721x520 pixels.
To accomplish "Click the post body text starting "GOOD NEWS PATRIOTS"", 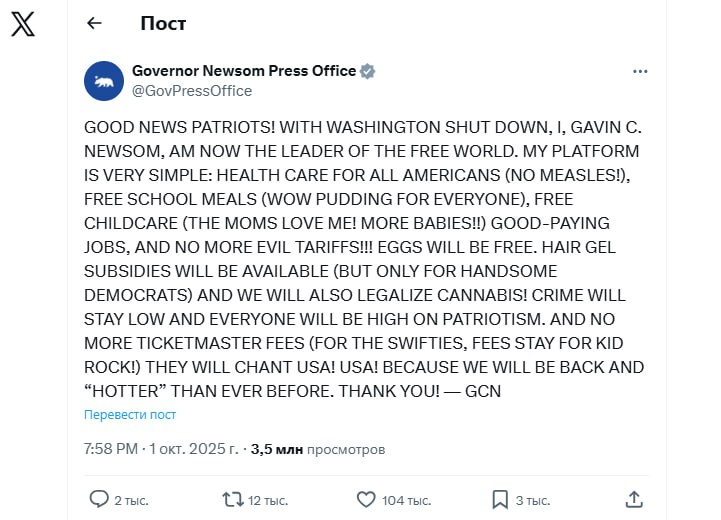I will pyautogui.click(x=364, y=260).
